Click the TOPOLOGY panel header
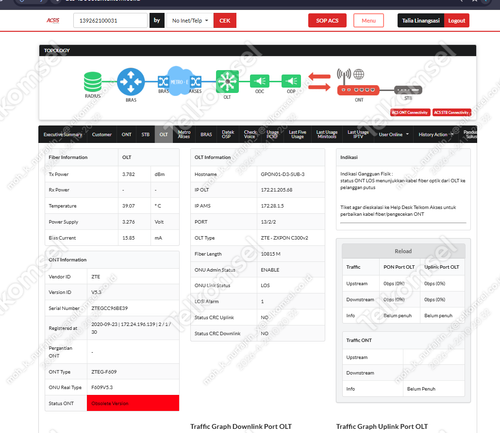 click(257, 50)
